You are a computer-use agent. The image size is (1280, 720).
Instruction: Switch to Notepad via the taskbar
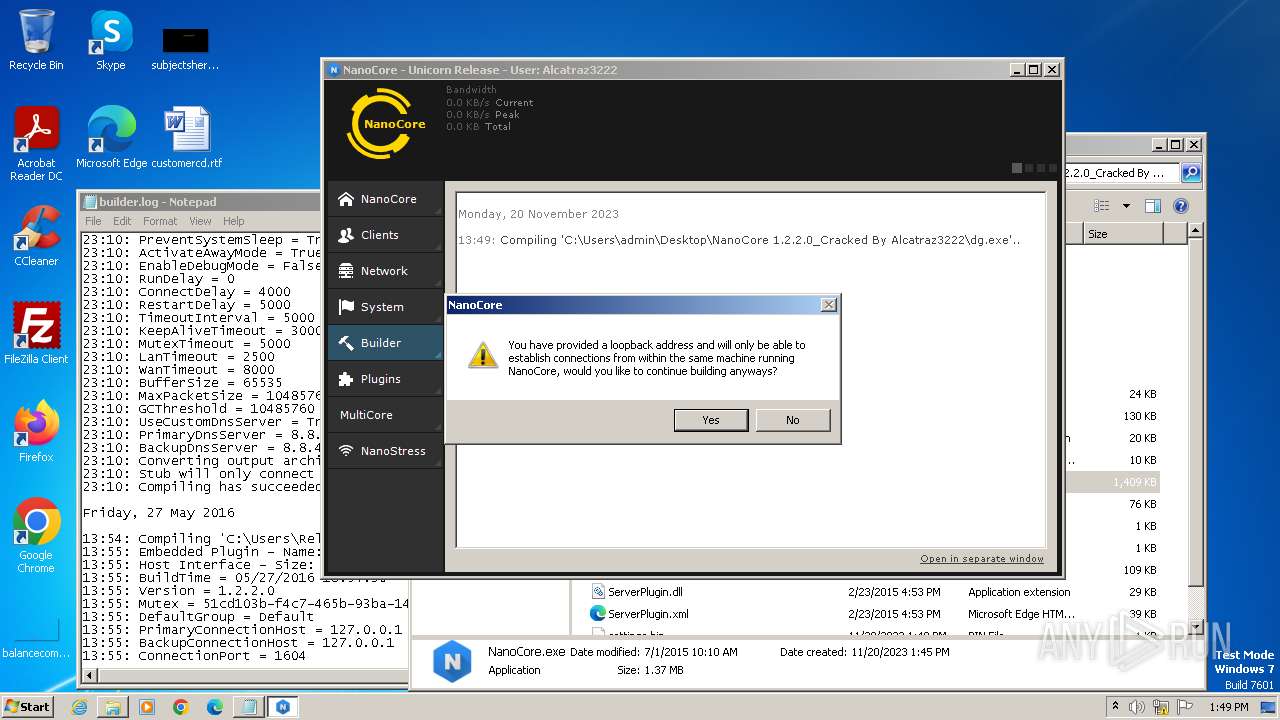tap(249, 707)
